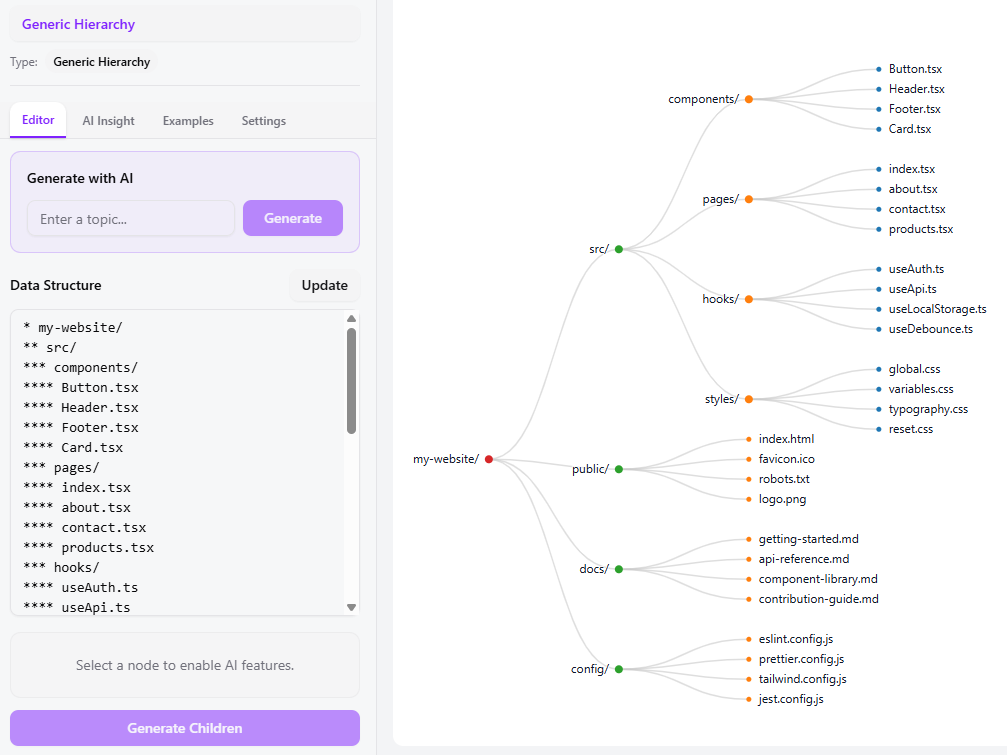1007x755 pixels.
Task: Click the topic input field
Action: point(130,218)
